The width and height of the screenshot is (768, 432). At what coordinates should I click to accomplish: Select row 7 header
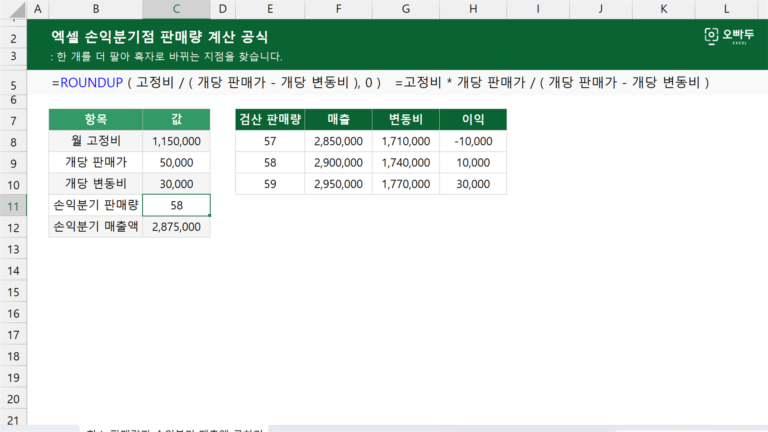(13, 120)
